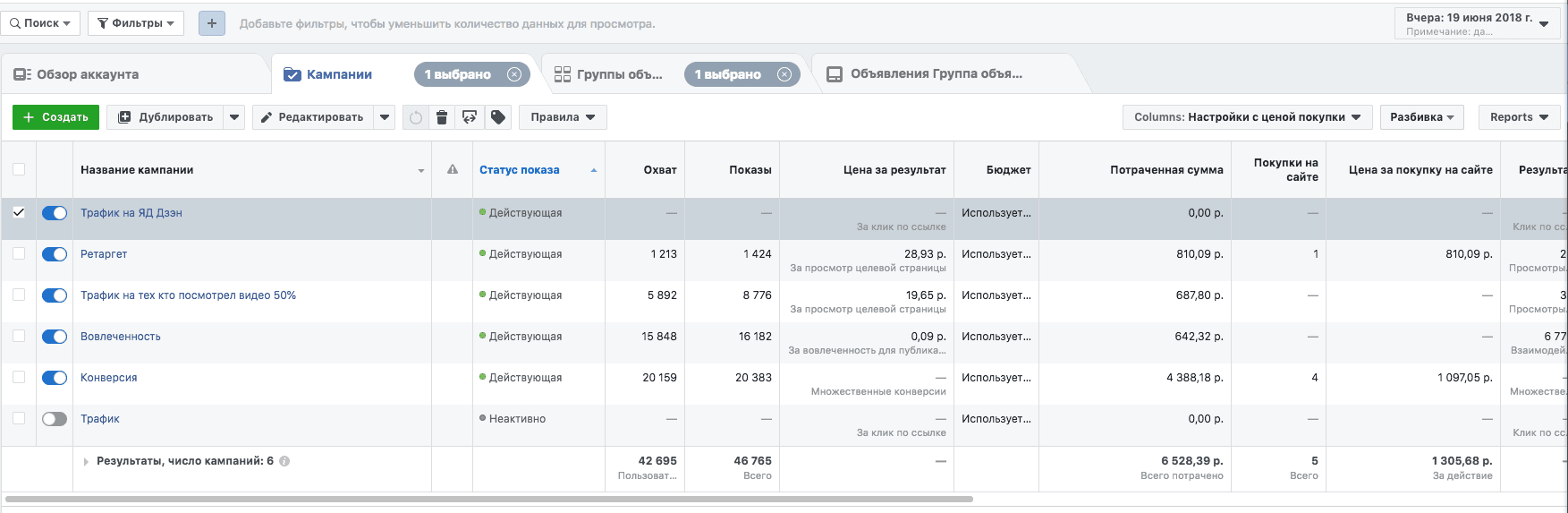Check the Вовлеченность row checkbox
The width and height of the screenshot is (1568, 513).
tap(19, 336)
